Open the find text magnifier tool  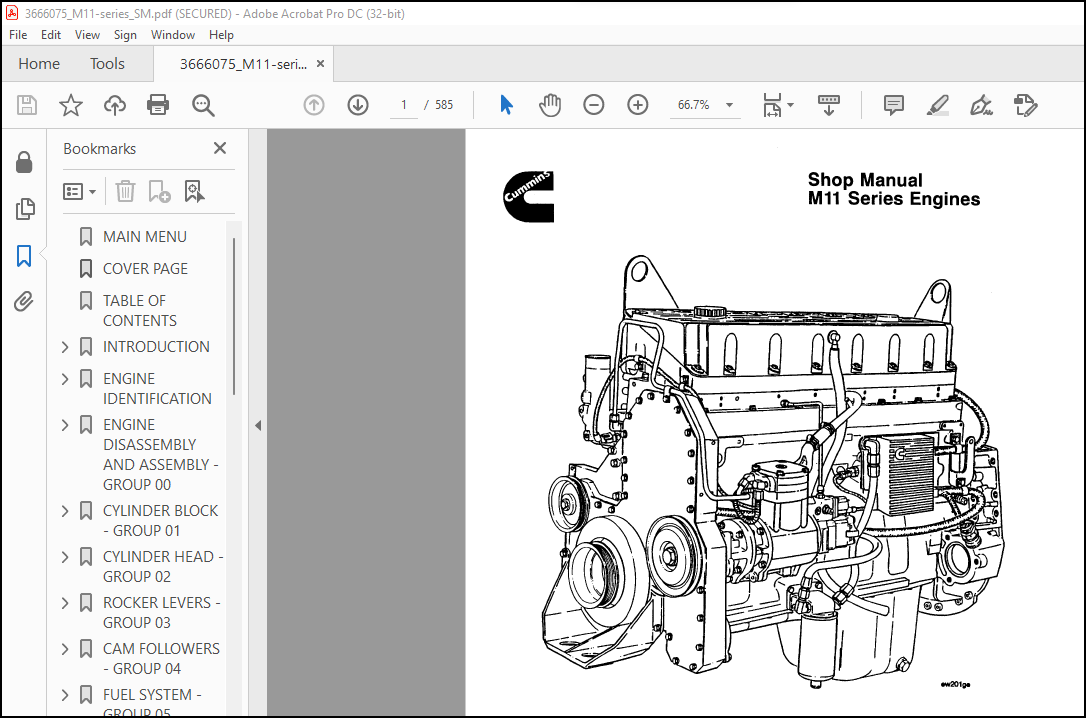click(203, 105)
